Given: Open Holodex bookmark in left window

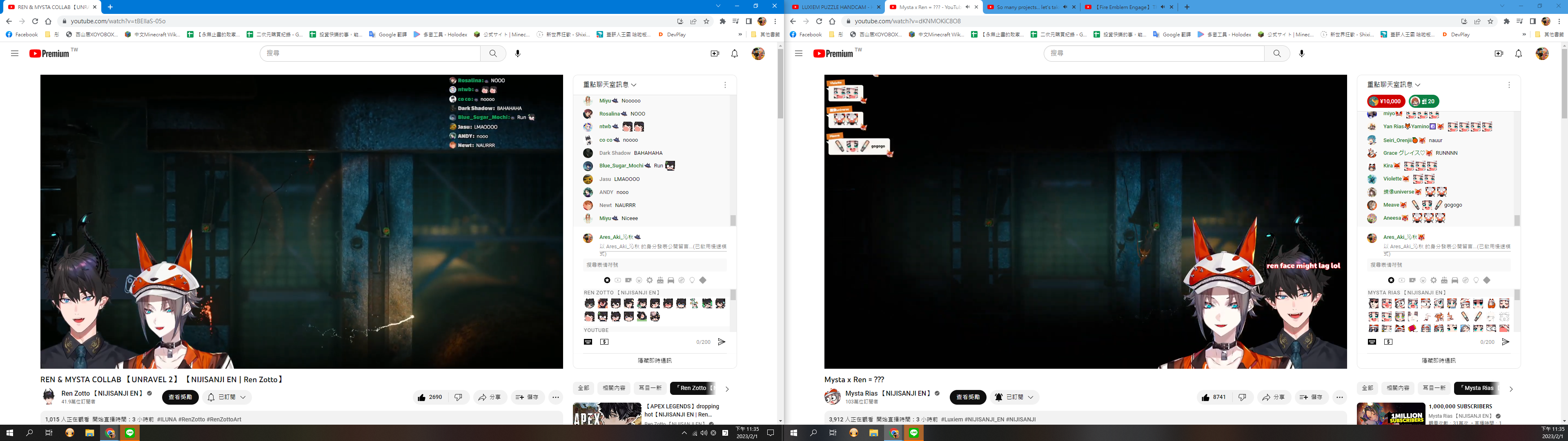Looking at the screenshot, I should click(439, 35).
